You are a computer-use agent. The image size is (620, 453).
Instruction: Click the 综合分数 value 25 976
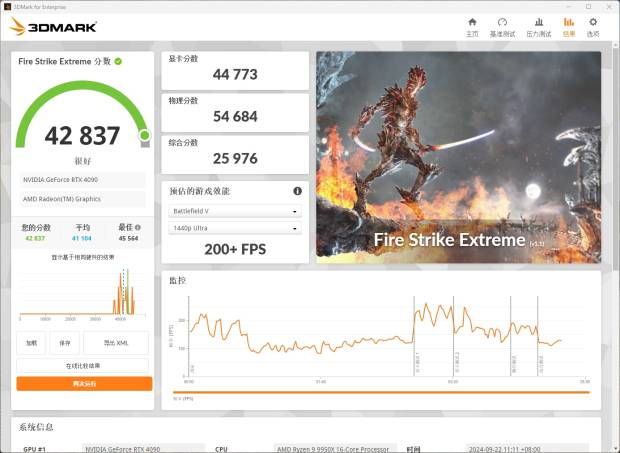(235, 159)
